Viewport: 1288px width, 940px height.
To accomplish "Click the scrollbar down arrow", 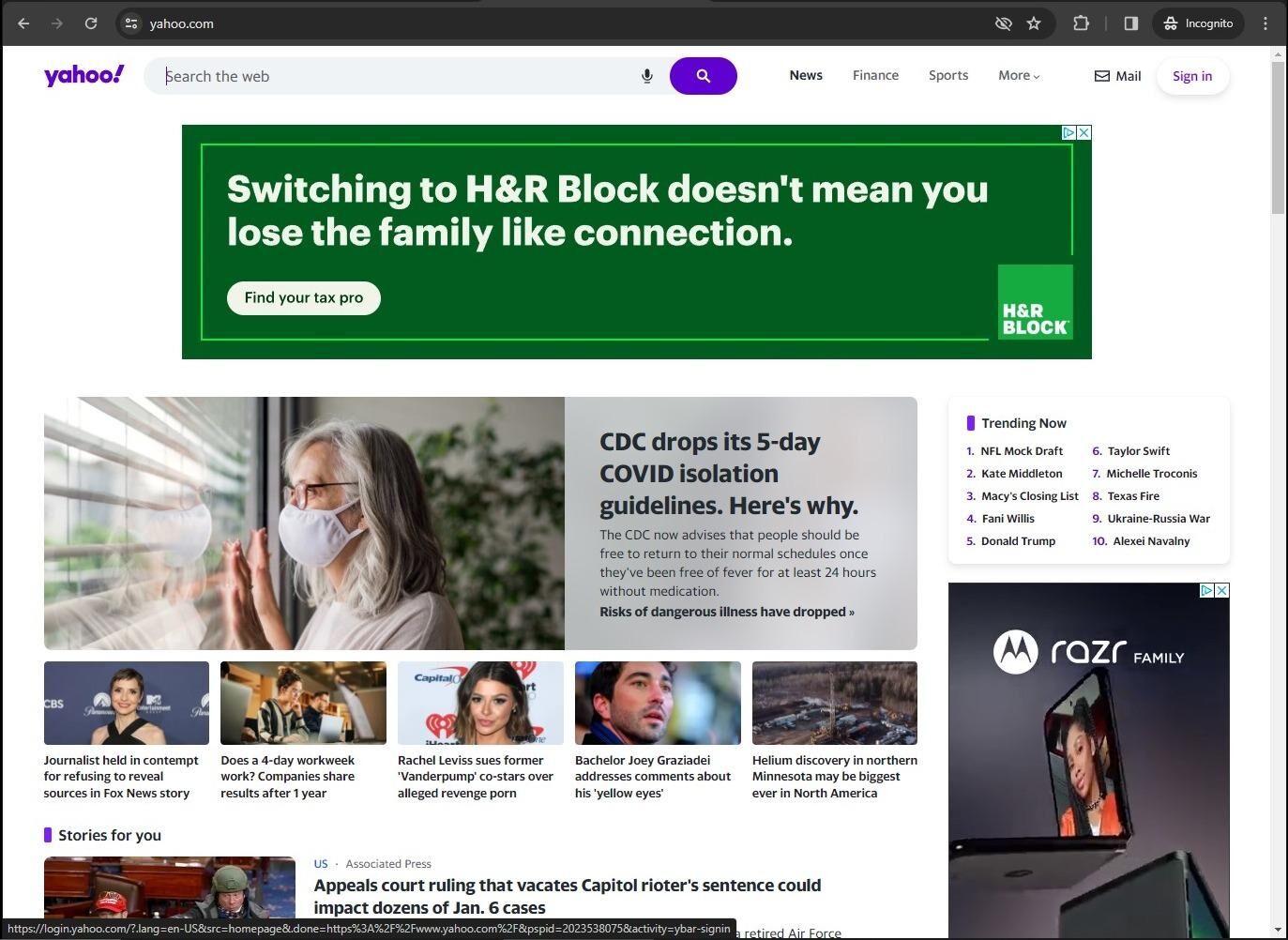I will pyautogui.click(x=1278, y=931).
